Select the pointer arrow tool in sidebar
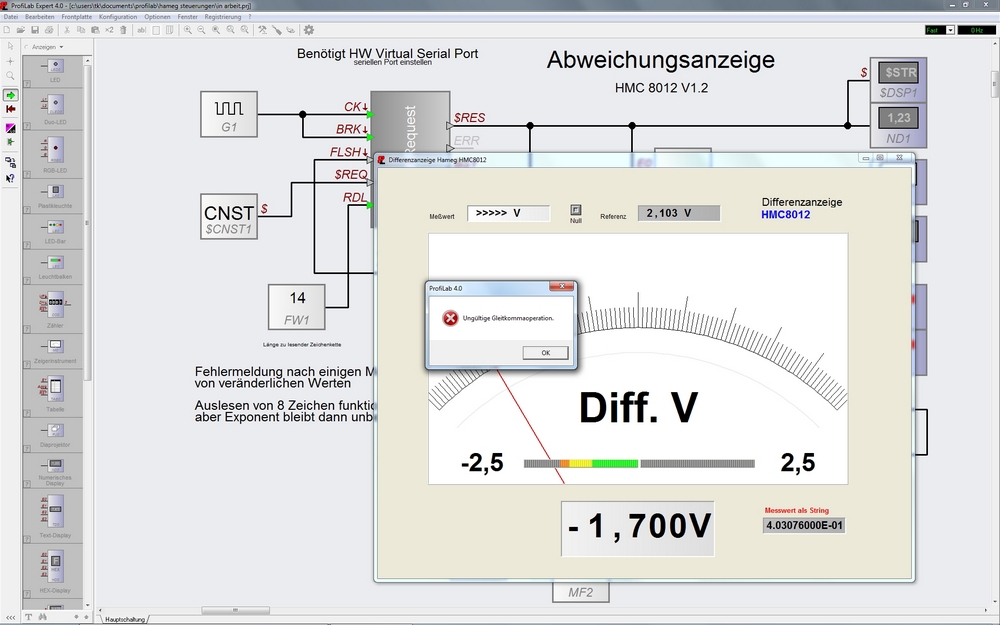 [10, 47]
